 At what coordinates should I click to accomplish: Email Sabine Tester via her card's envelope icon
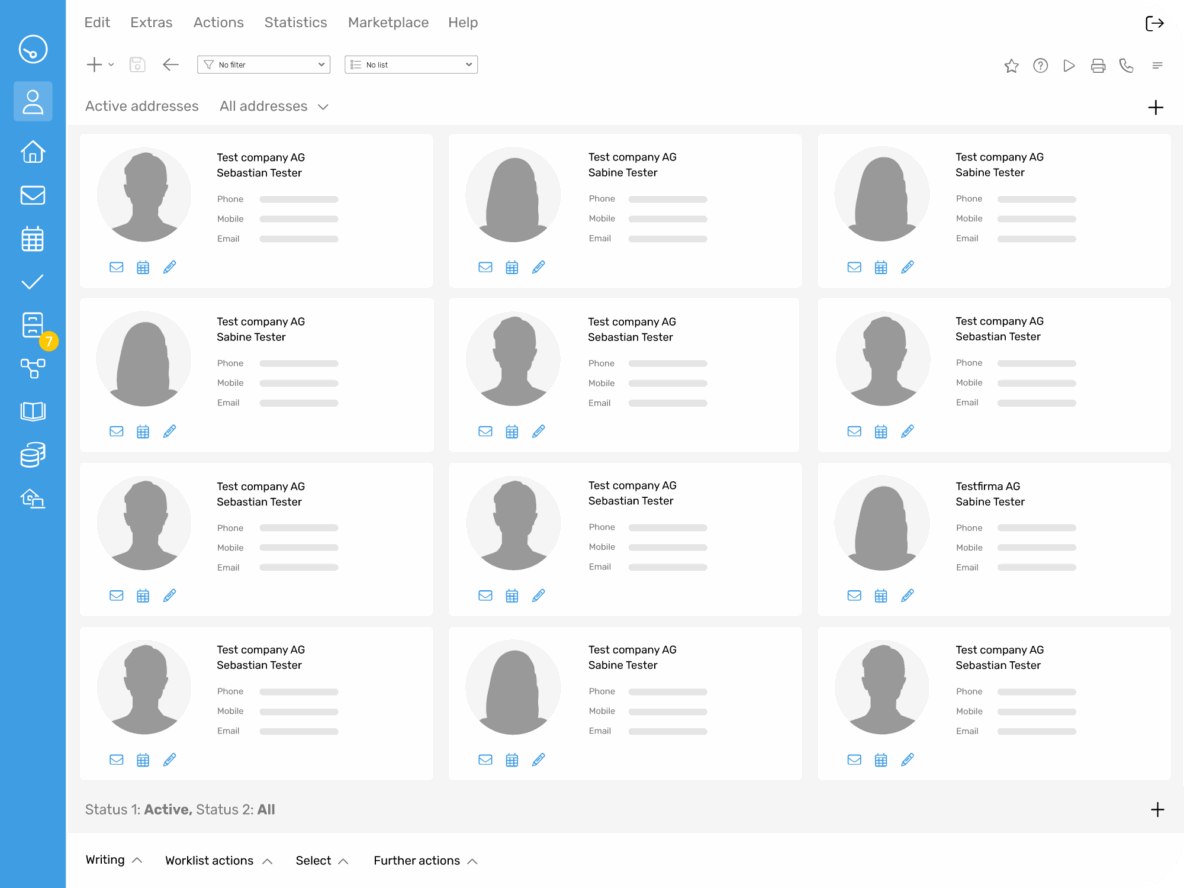point(485,267)
